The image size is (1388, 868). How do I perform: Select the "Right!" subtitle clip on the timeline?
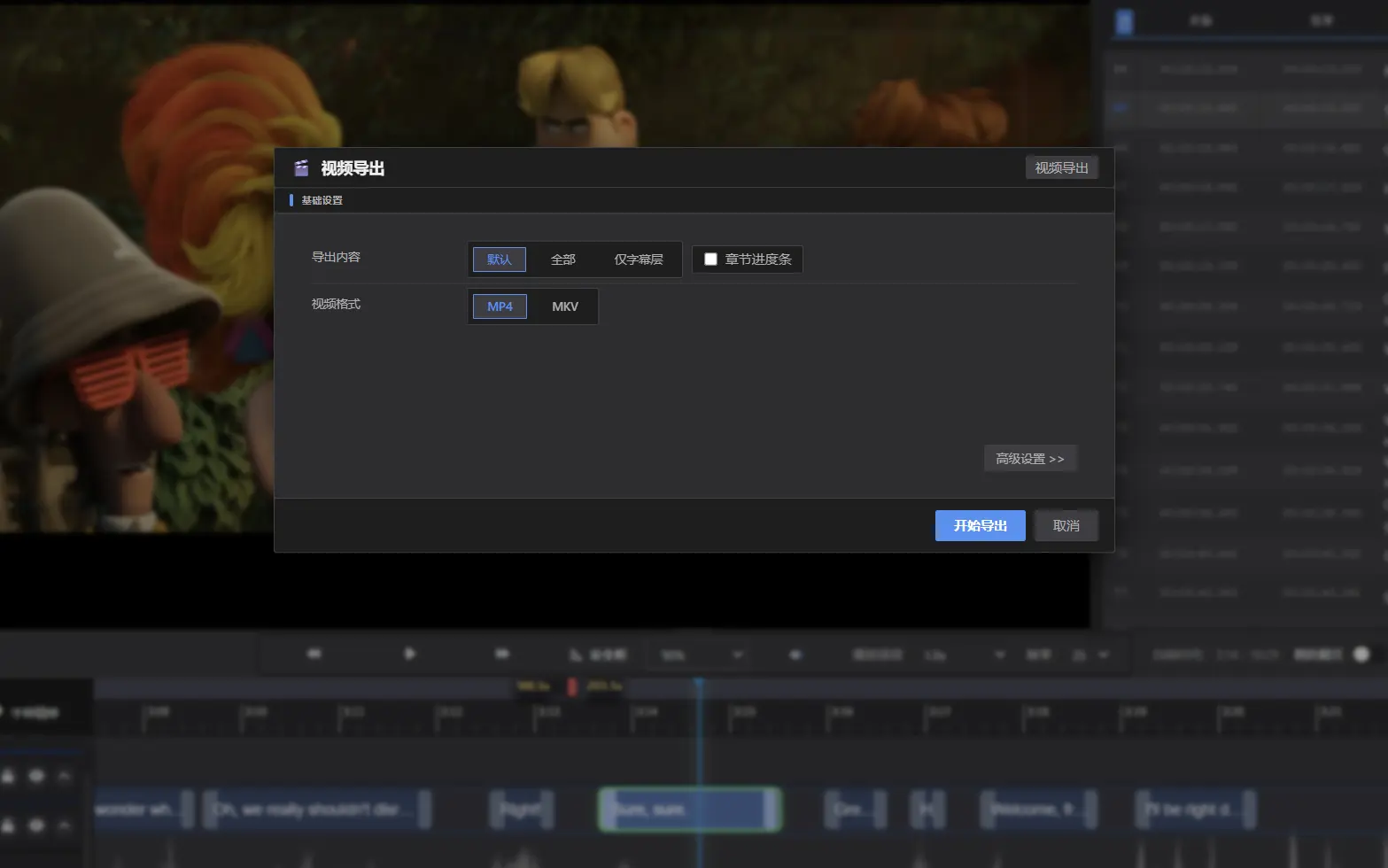tap(522, 810)
